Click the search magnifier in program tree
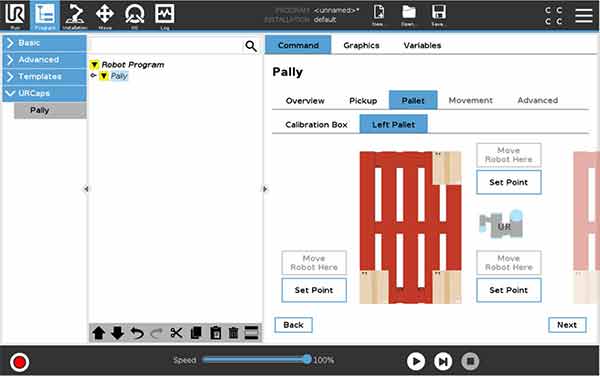Viewport: 600px width, 376px height. point(251,46)
